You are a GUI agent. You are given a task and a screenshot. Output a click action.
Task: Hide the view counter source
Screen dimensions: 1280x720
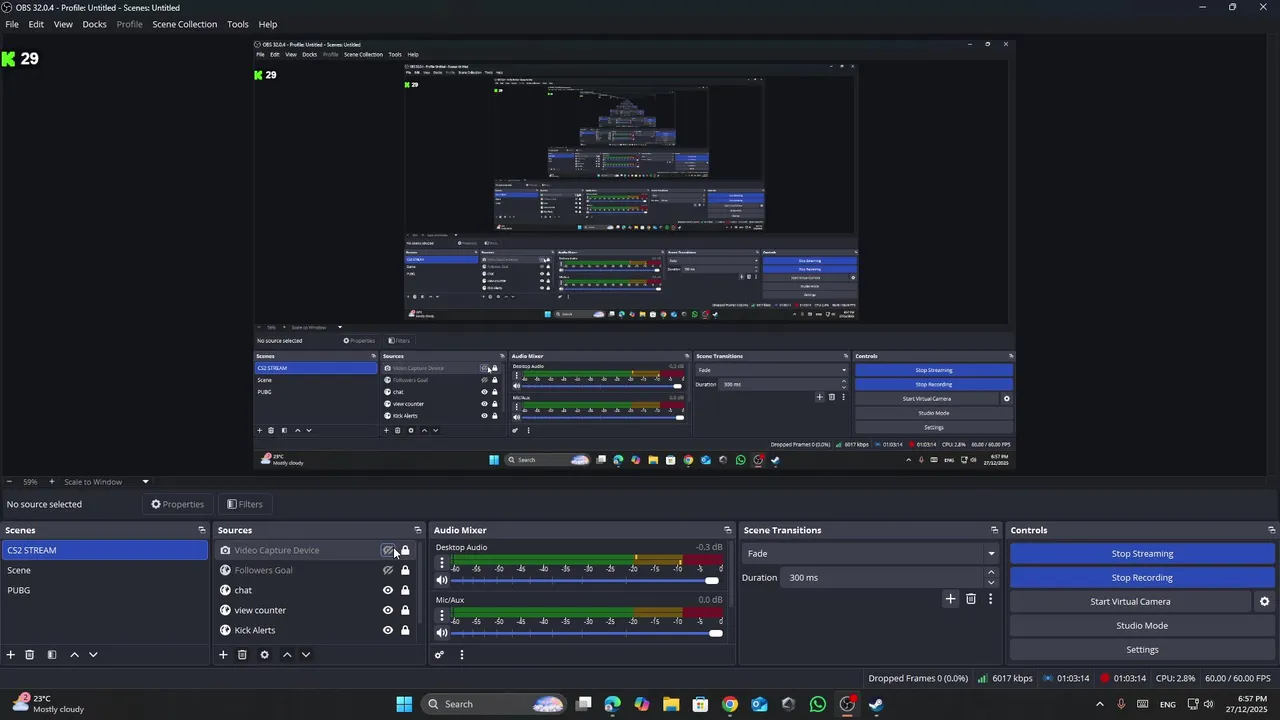point(388,610)
